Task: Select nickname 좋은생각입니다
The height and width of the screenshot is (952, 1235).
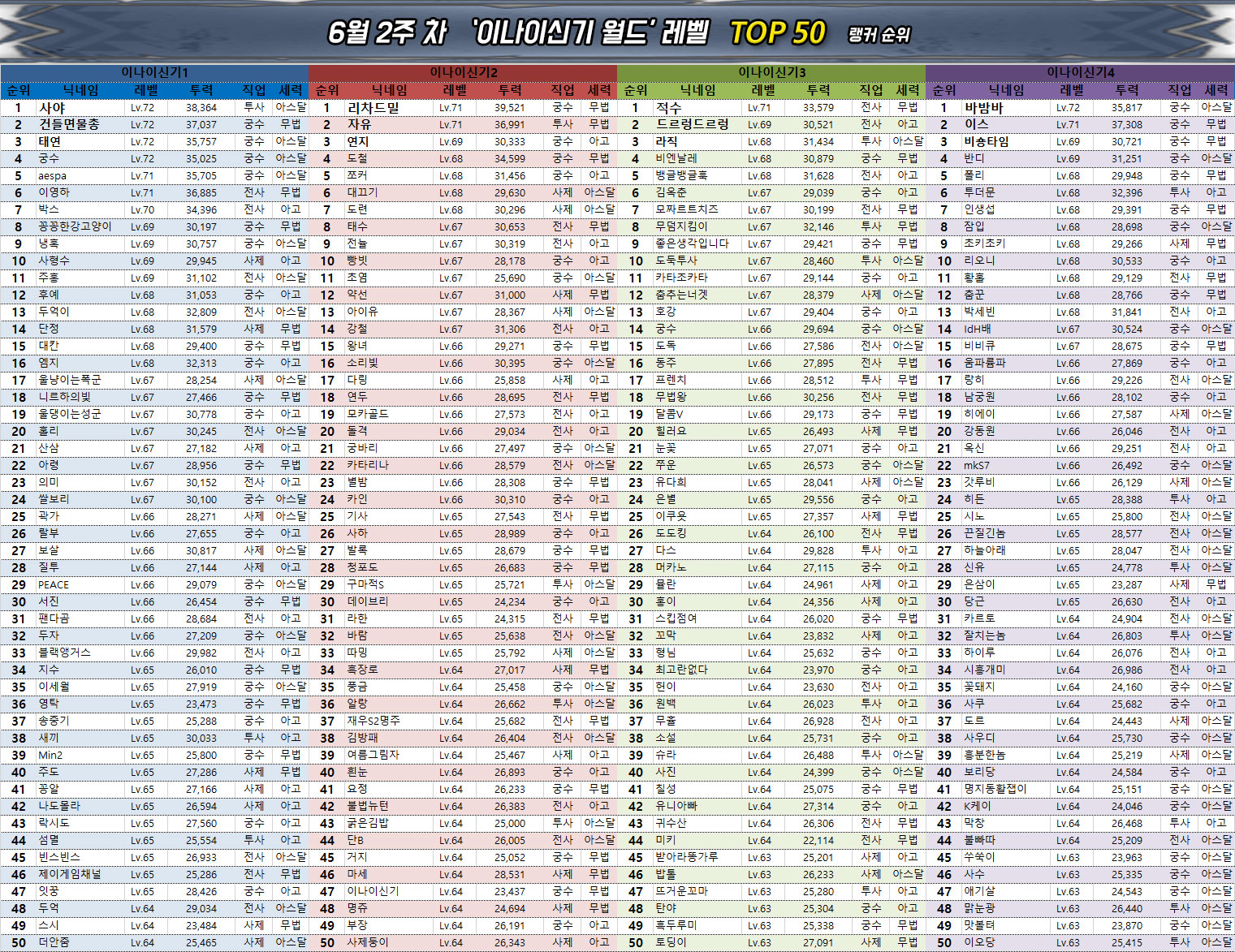Action: point(692,243)
